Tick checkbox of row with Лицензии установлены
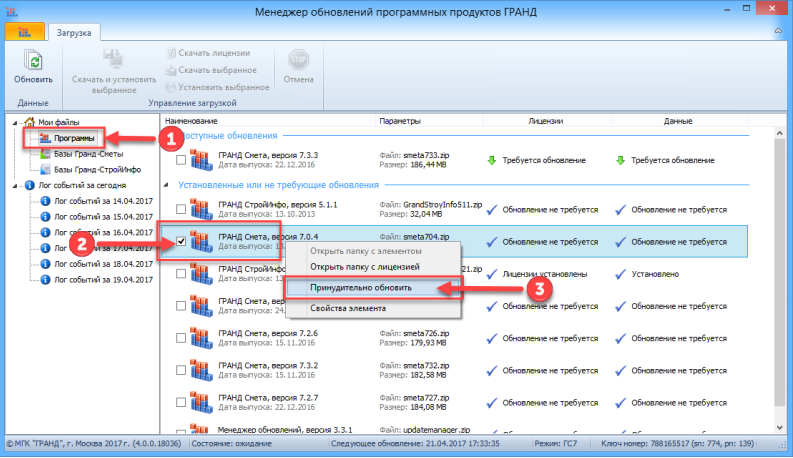Screen dimensions: 793x458 pyautogui.click(x=181, y=273)
